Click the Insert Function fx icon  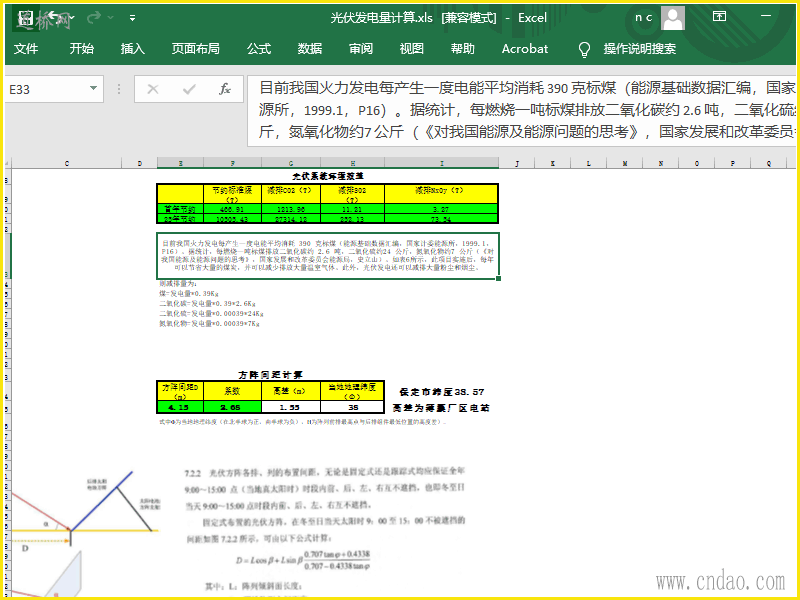tap(224, 89)
